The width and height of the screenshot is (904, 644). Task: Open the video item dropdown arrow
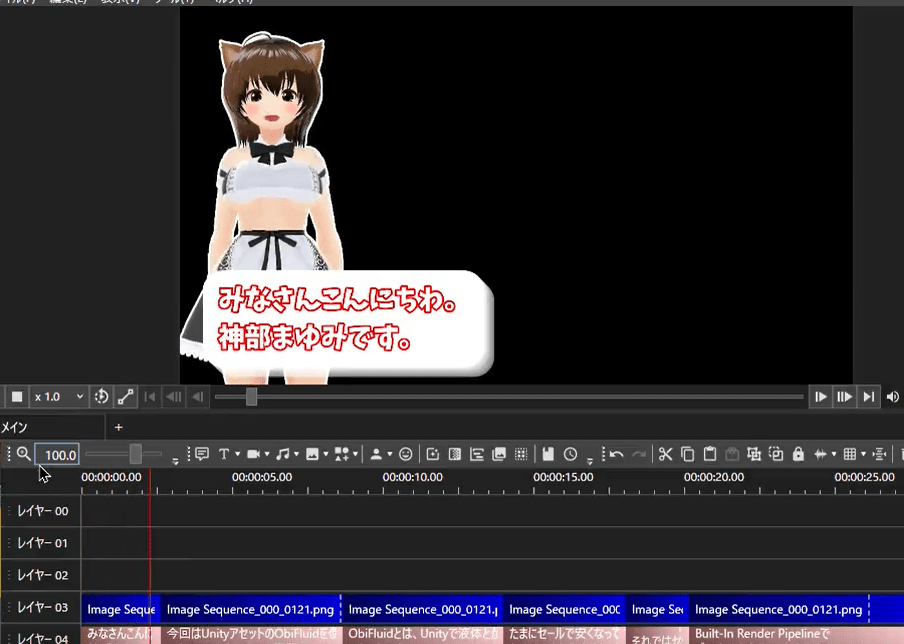coord(267,454)
